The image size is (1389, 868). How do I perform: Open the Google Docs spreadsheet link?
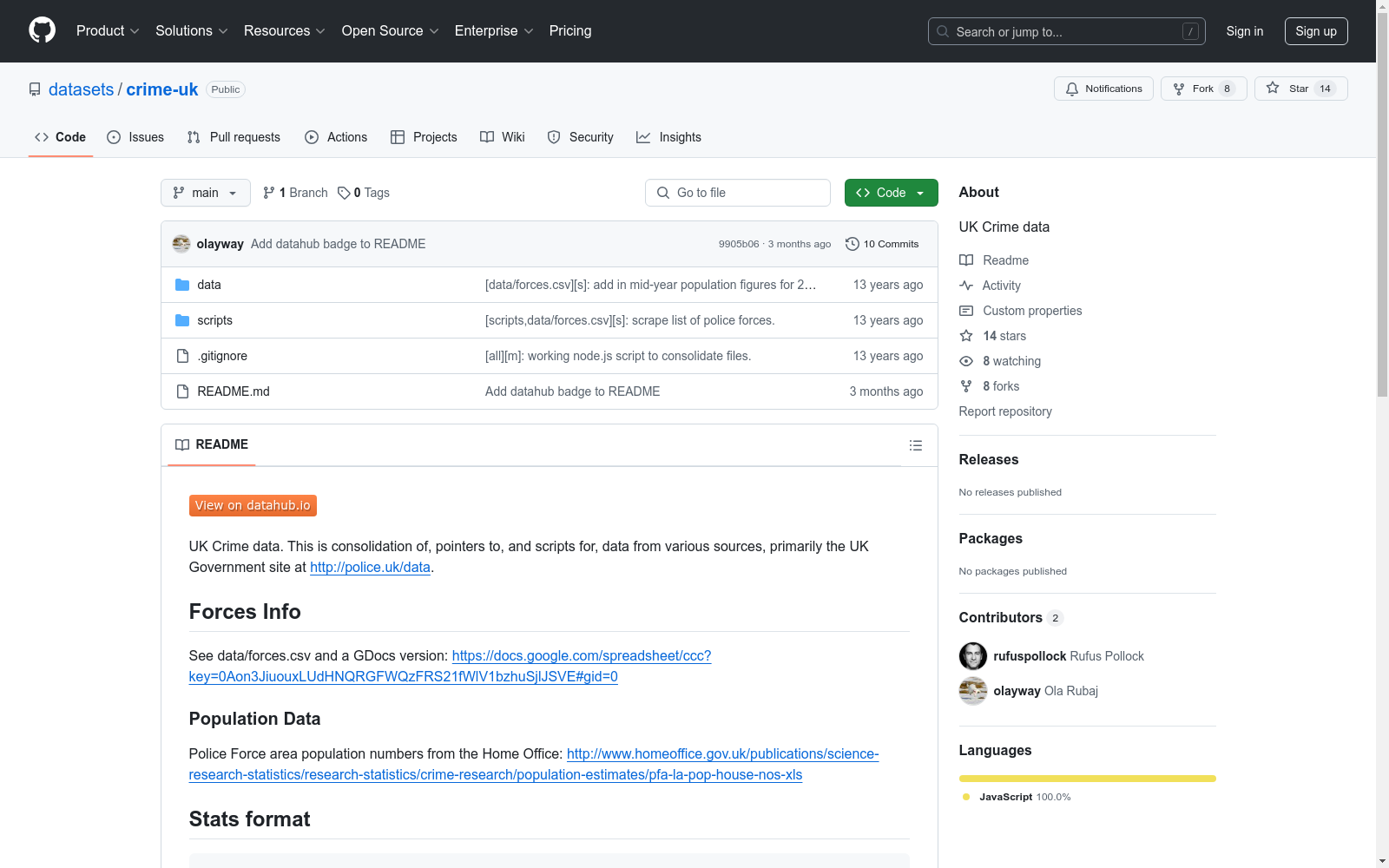coord(450,666)
